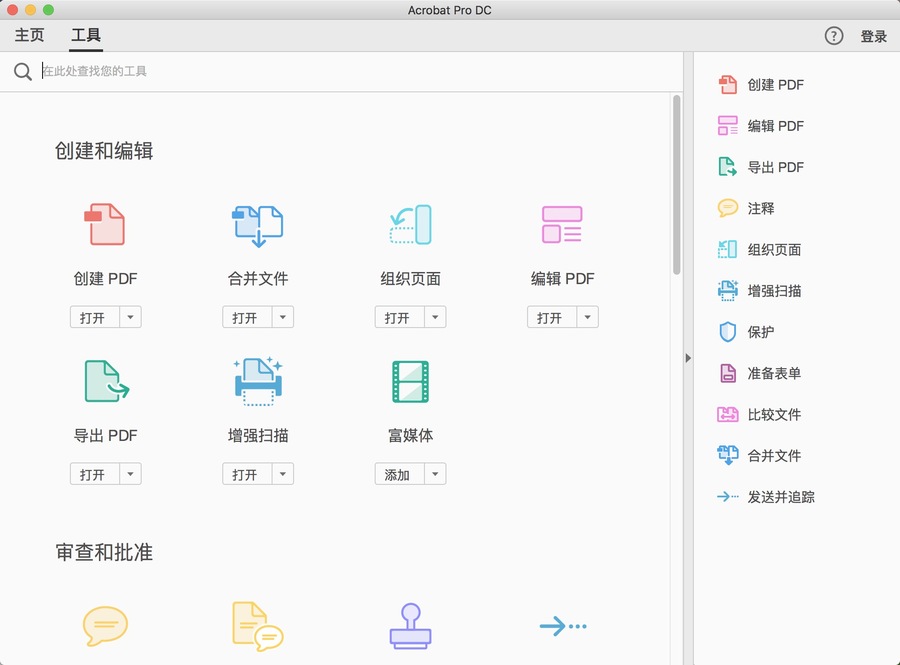
Task: Click 增强扫描 label in main grid
Action: (x=258, y=435)
